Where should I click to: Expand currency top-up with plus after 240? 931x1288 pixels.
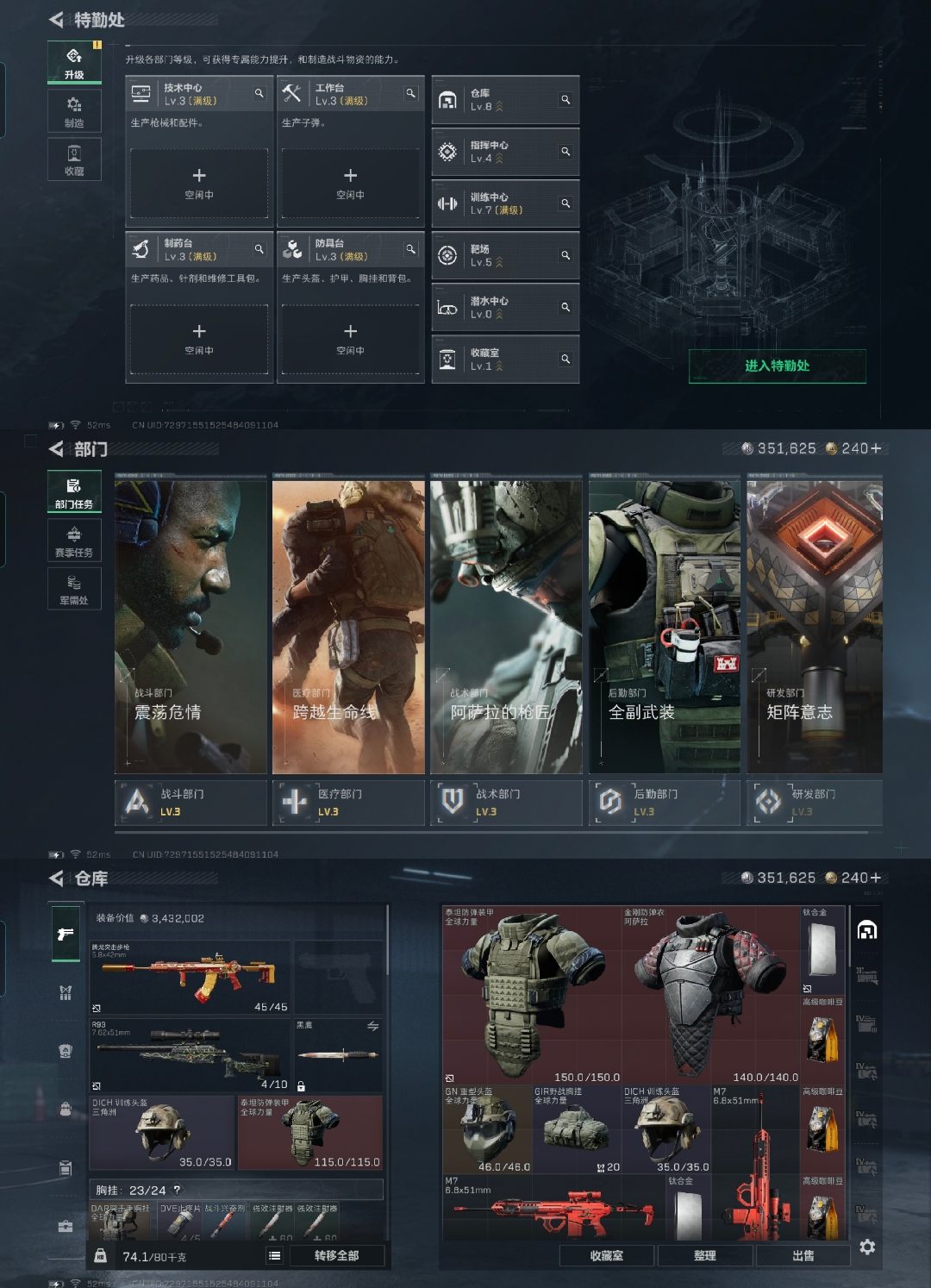click(876, 448)
